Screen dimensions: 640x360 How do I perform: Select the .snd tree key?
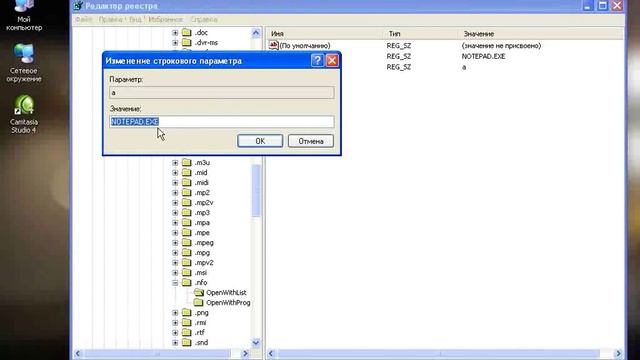pyautogui.click(x=201, y=342)
